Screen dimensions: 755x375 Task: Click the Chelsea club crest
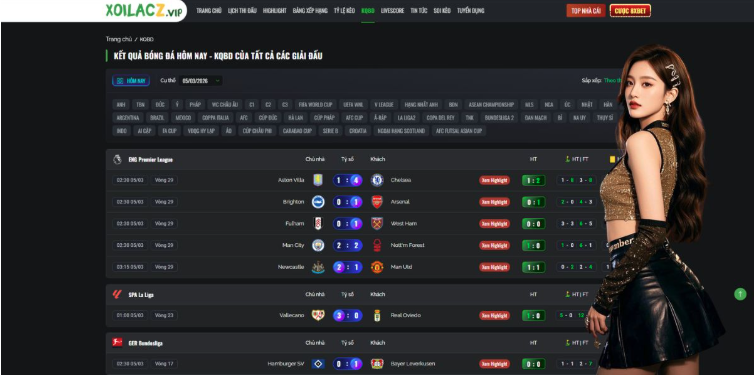tap(377, 180)
